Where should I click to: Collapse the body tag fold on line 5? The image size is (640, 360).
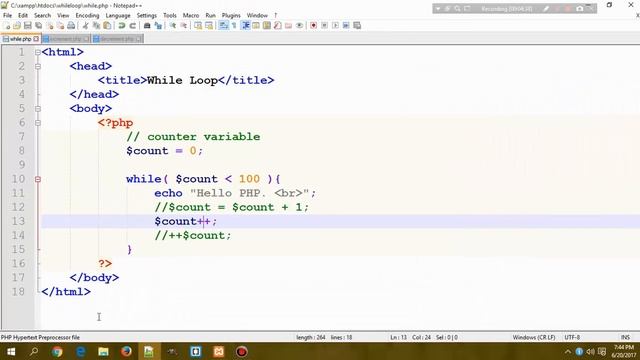click(38, 109)
